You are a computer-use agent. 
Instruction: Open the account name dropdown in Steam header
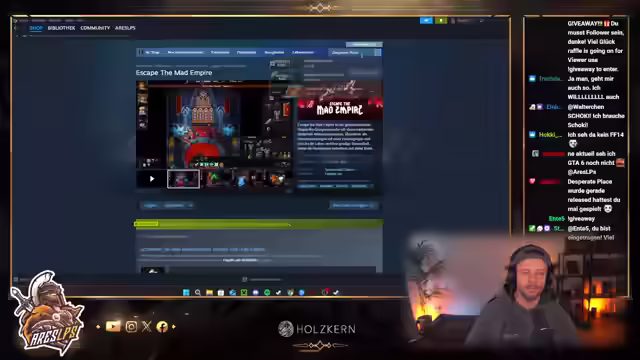click(x=467, y=20)
